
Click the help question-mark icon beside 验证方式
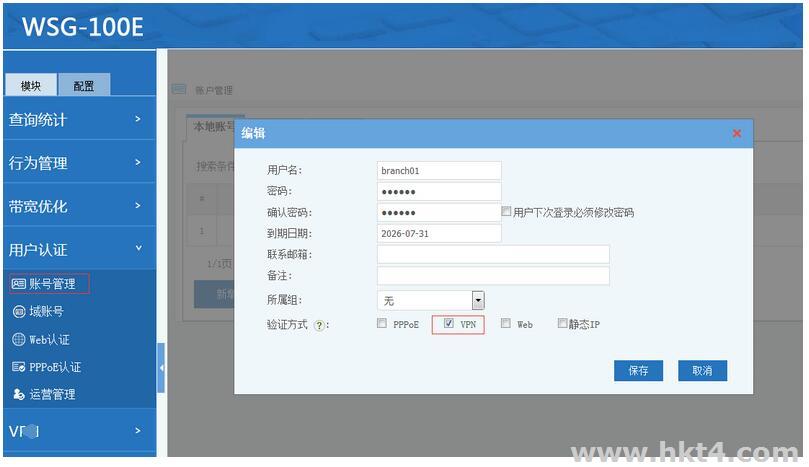click(320, 326)
